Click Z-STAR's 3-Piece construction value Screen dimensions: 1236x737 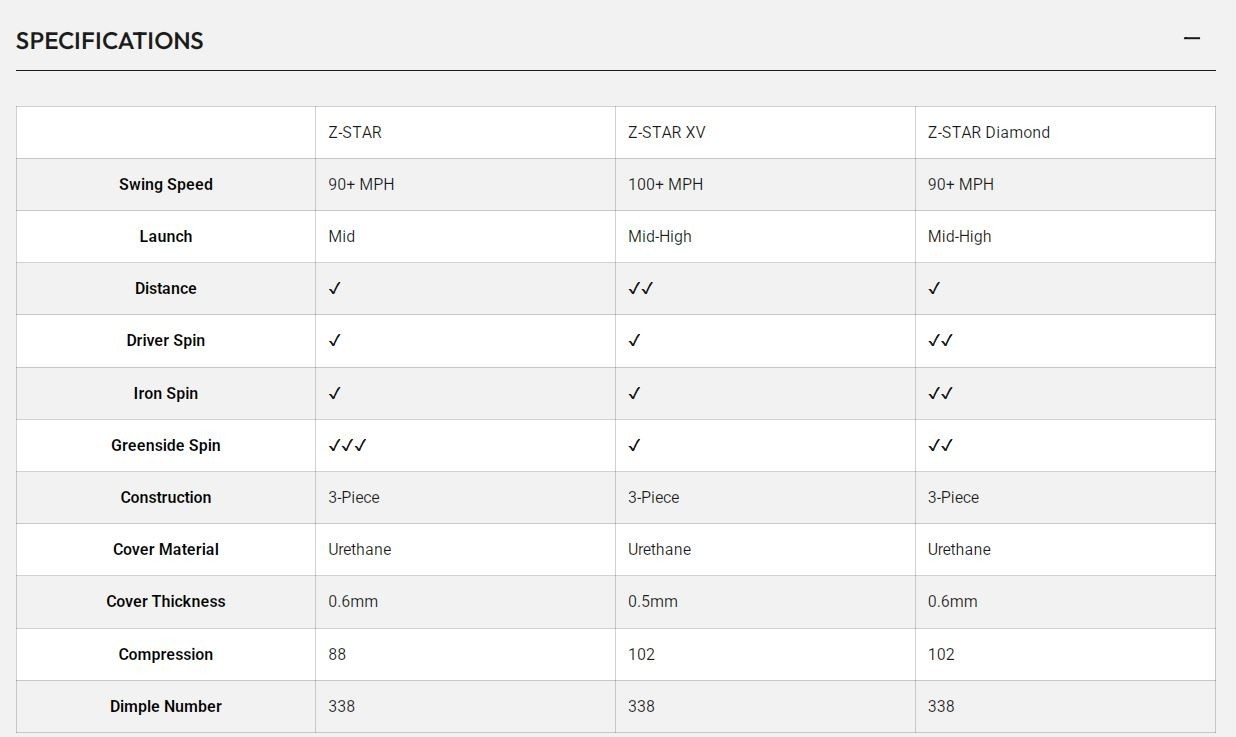click(x=354, y=497)
